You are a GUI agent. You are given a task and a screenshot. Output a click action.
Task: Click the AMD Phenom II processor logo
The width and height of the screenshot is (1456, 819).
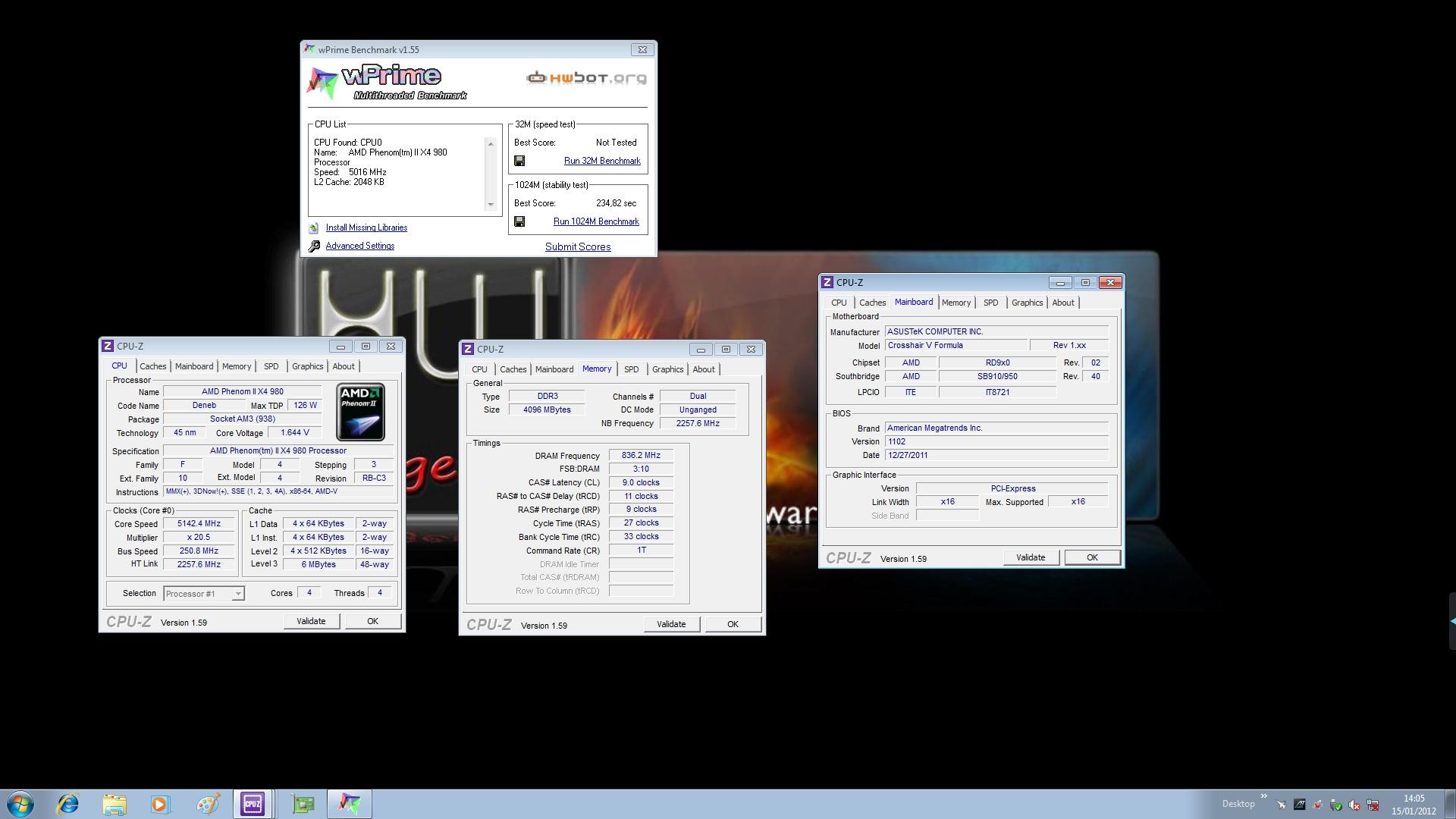click(361, 412)
